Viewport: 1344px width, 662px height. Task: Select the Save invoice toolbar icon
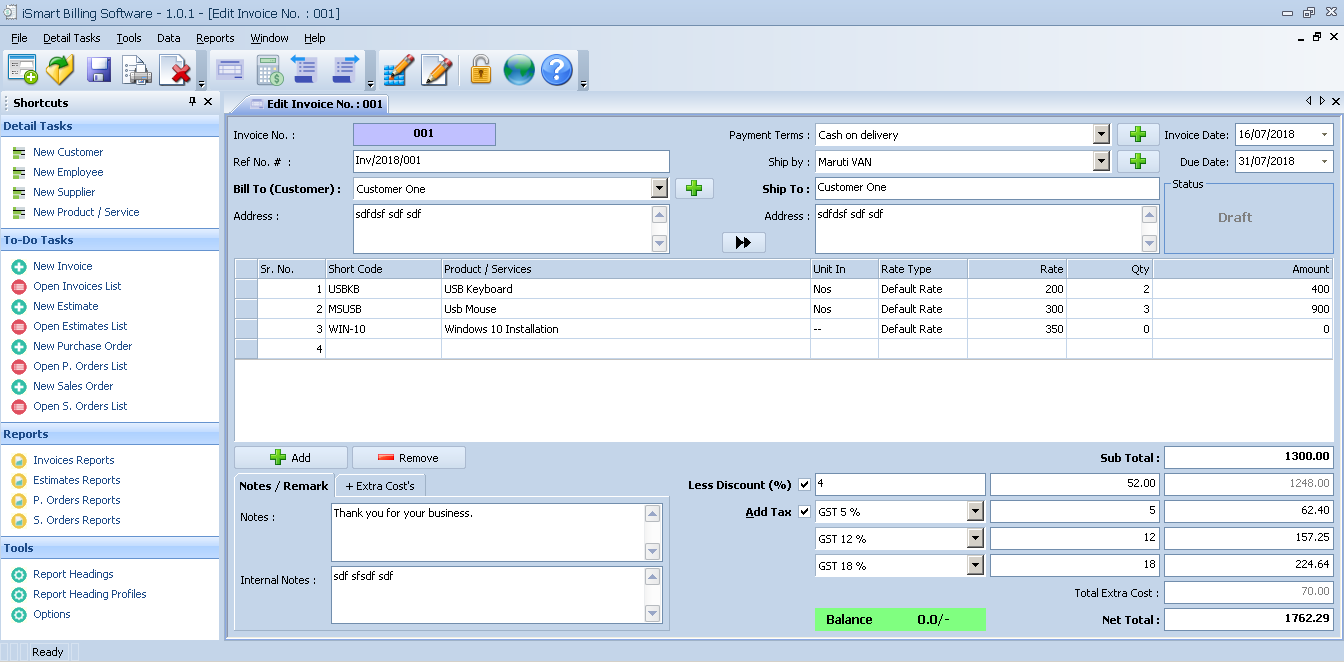[97, 70]
